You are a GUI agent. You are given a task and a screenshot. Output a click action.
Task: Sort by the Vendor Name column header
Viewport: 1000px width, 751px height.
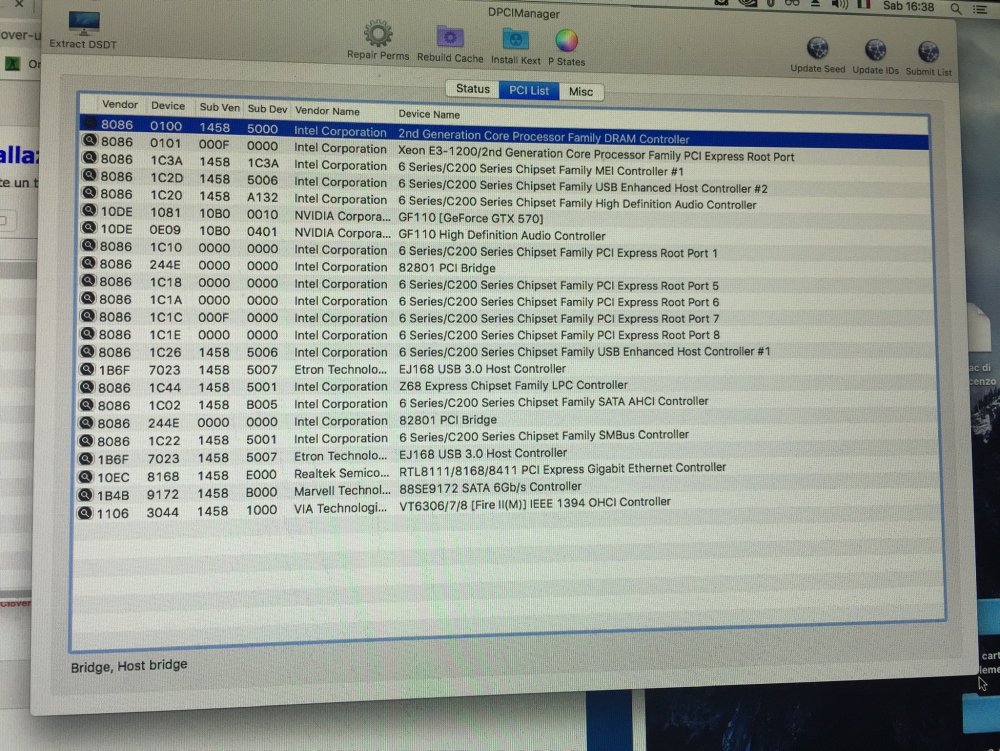(x=327, y=111)
